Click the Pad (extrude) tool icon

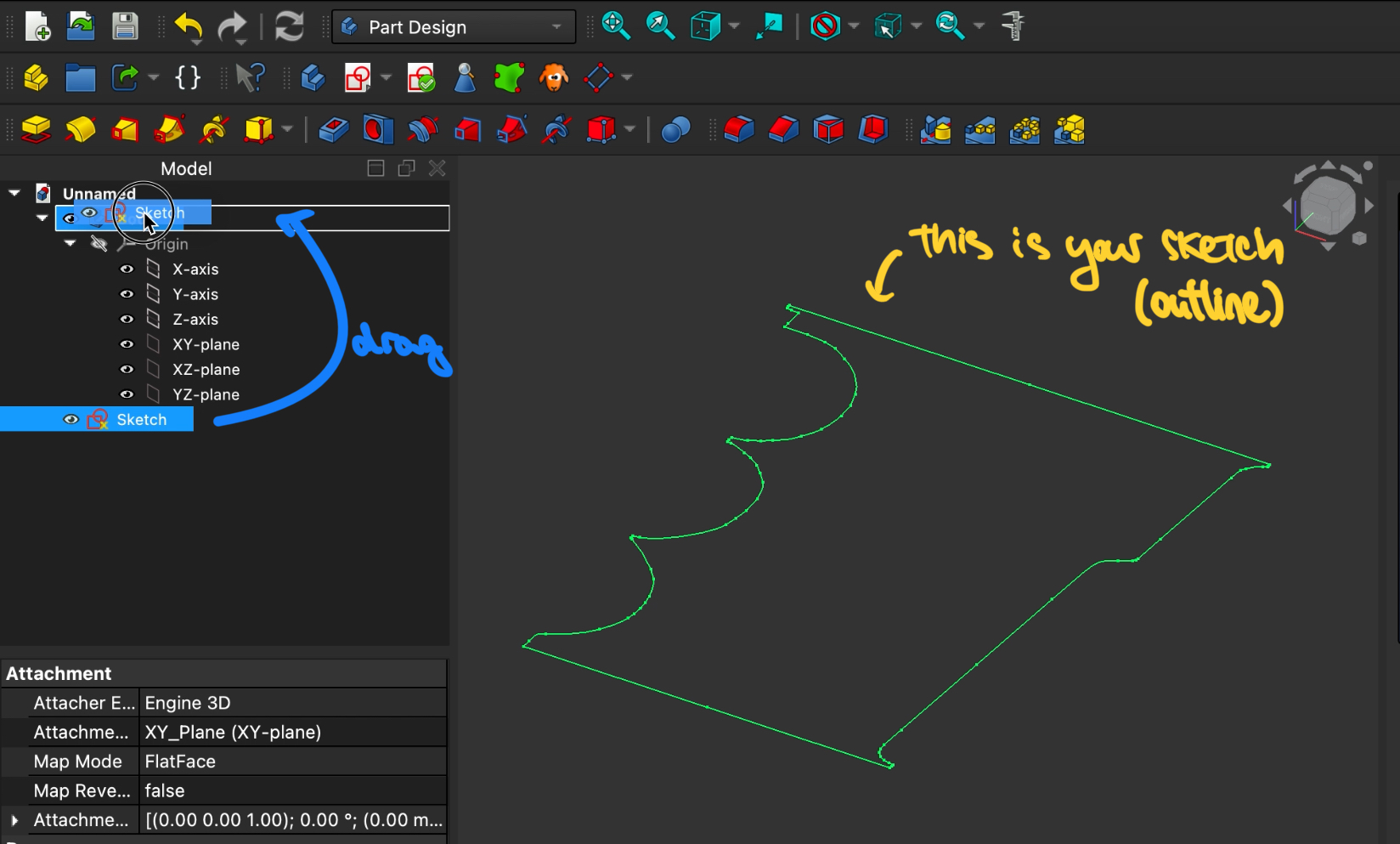(36, 130)
